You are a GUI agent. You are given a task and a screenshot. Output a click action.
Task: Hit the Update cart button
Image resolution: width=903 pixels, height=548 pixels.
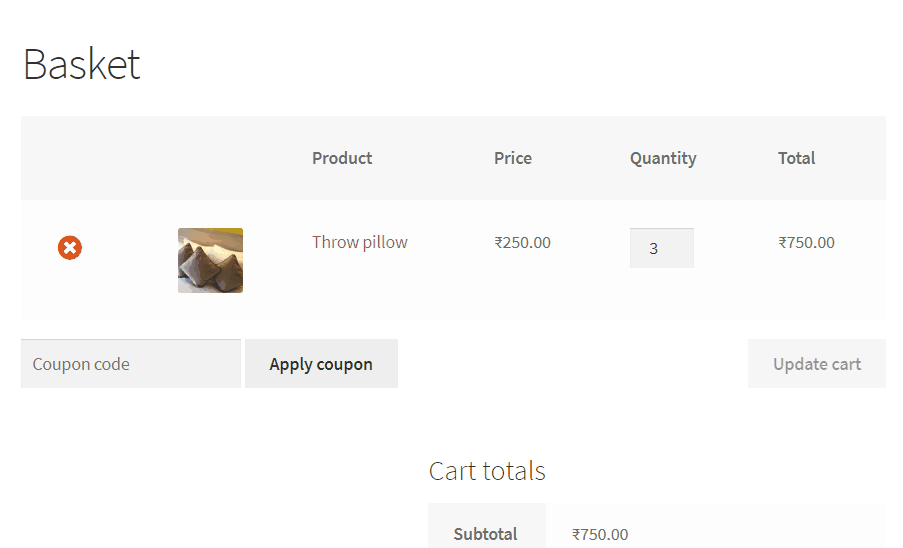point(816,364)
